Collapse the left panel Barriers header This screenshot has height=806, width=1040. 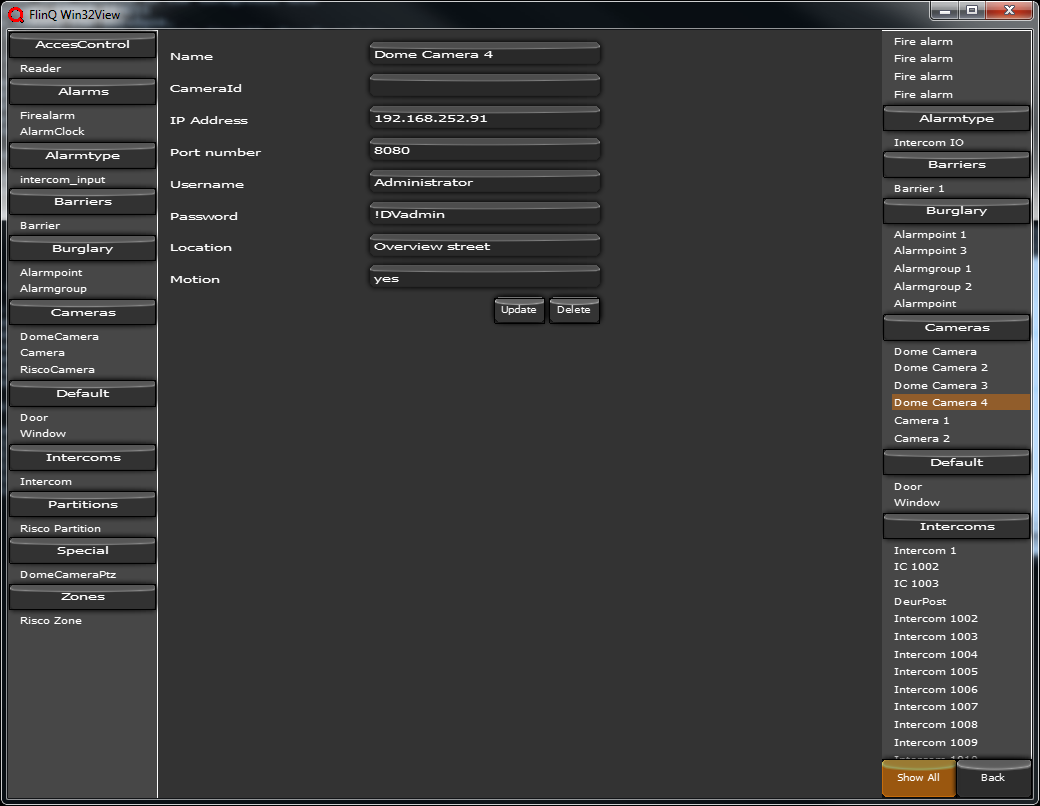pyautogui.click(x=83, y=202)
